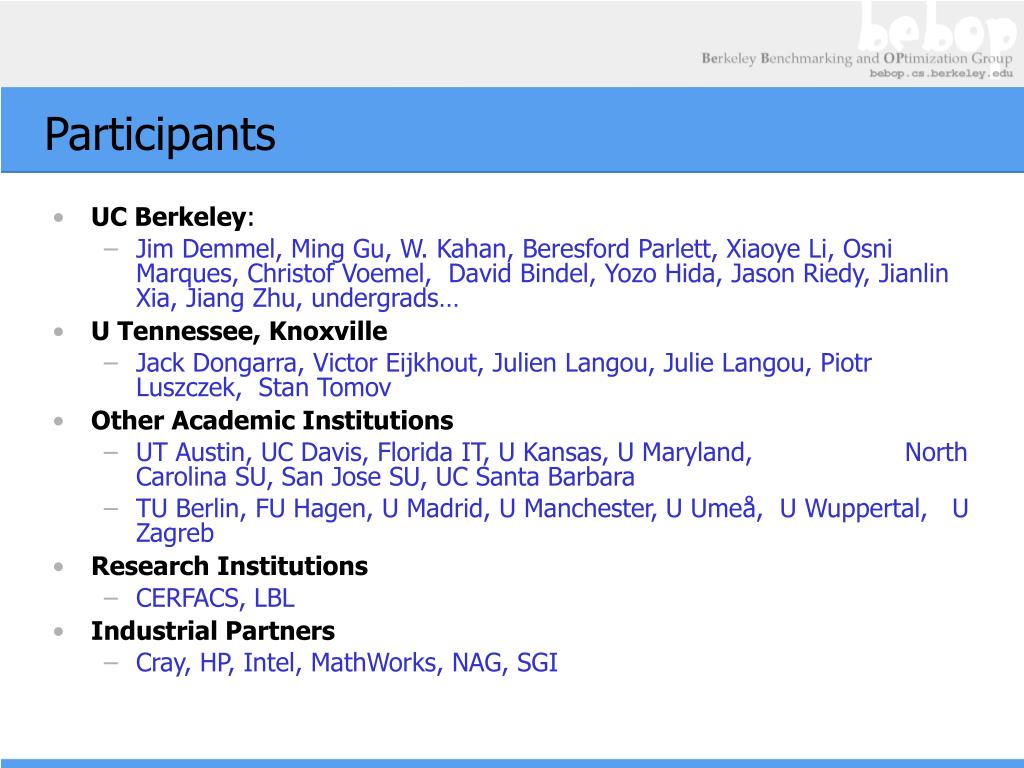The image size is (1024, 768).
Task: Click the "Industrial Partners" heading
Action: point(213,631)
